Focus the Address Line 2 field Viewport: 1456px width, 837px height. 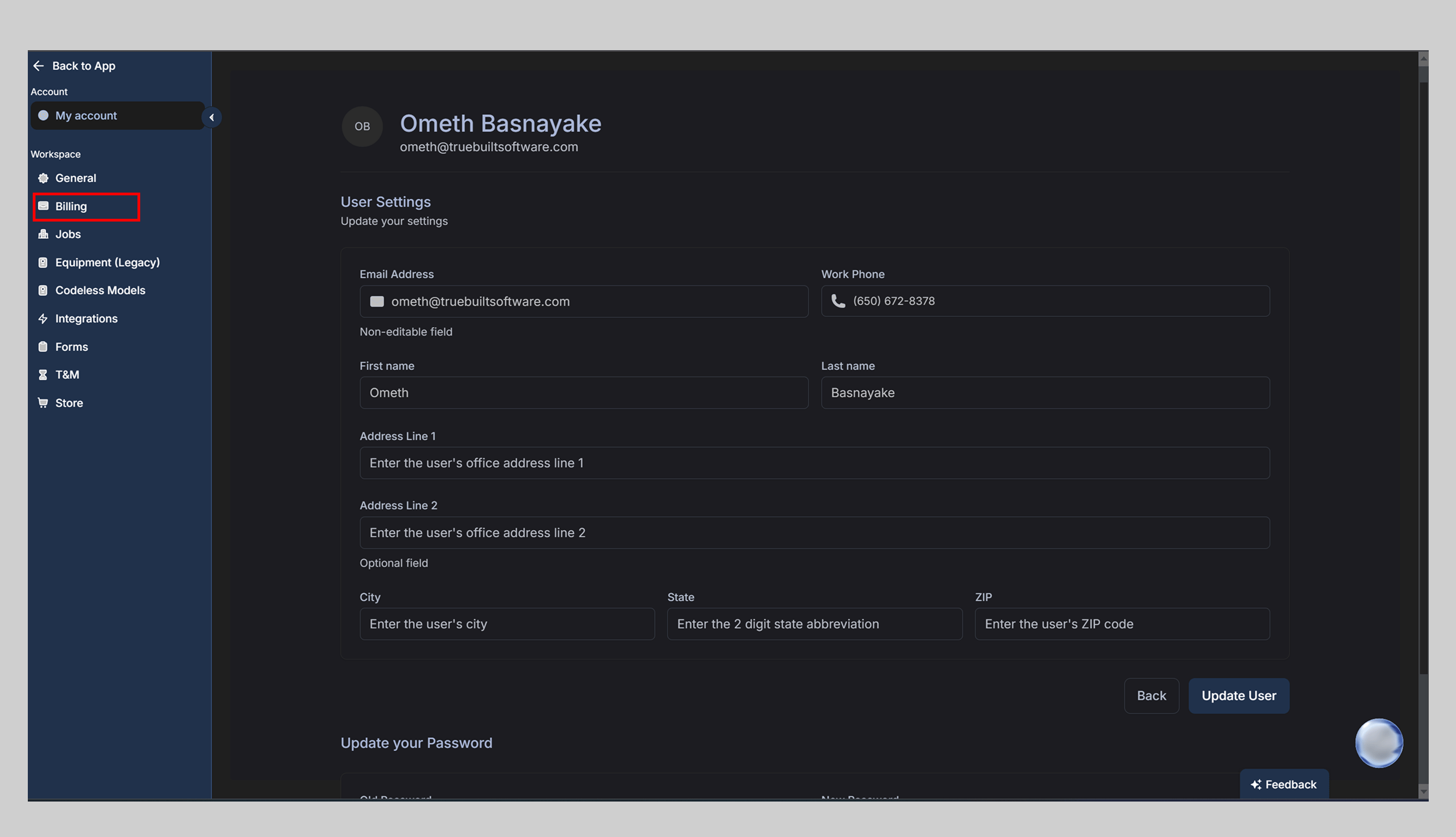coord(815,533)
